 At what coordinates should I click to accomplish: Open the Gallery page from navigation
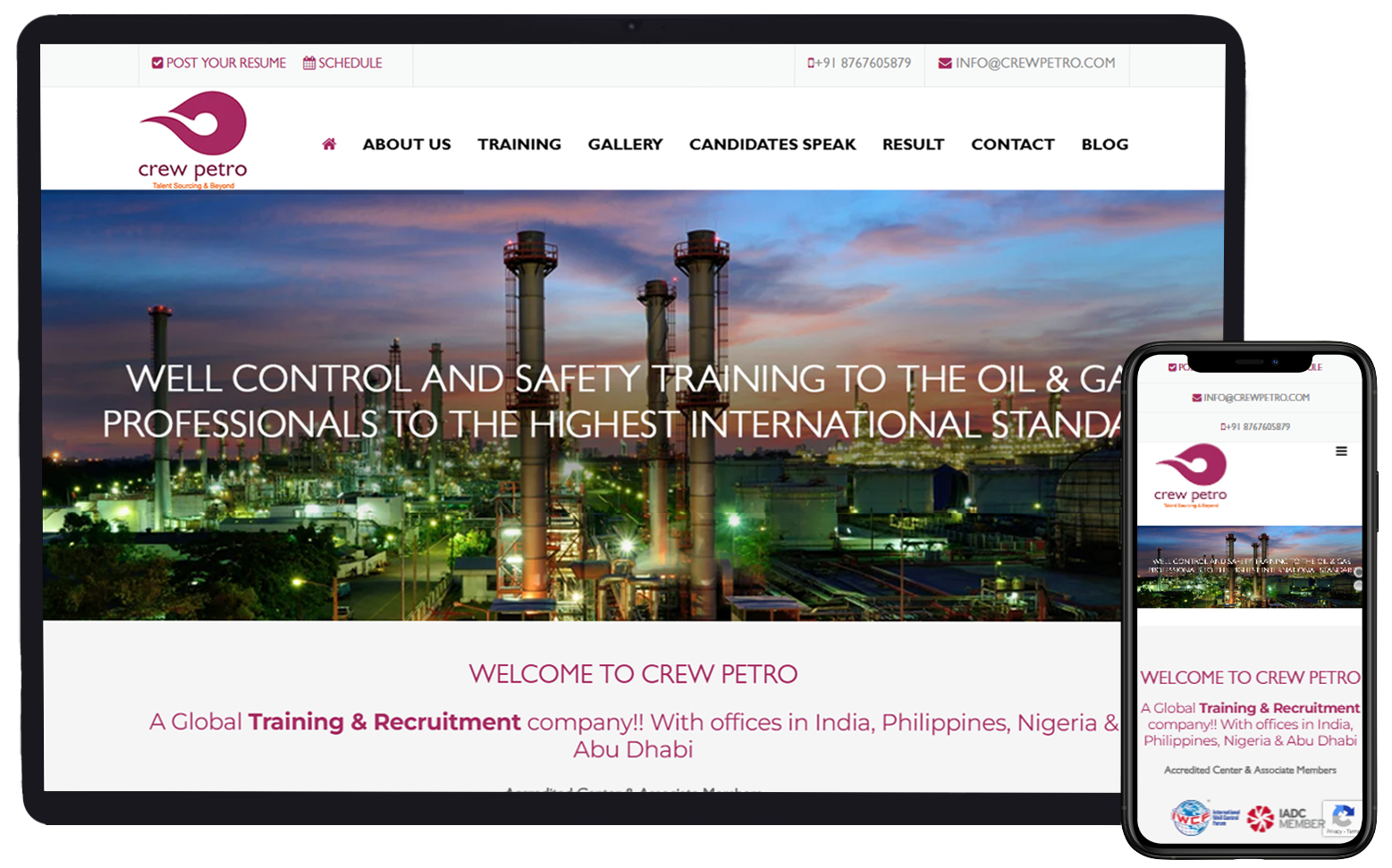(x=625, y=144)
